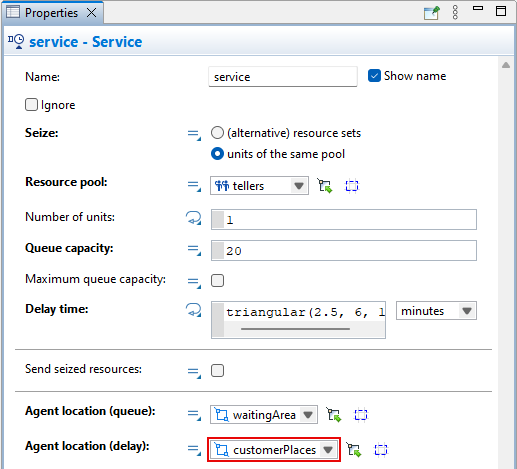Click the Delay time horizontal scrollbar
This screenshot has width=517, height=469.
pyautogui.click(x=295, y=329)
